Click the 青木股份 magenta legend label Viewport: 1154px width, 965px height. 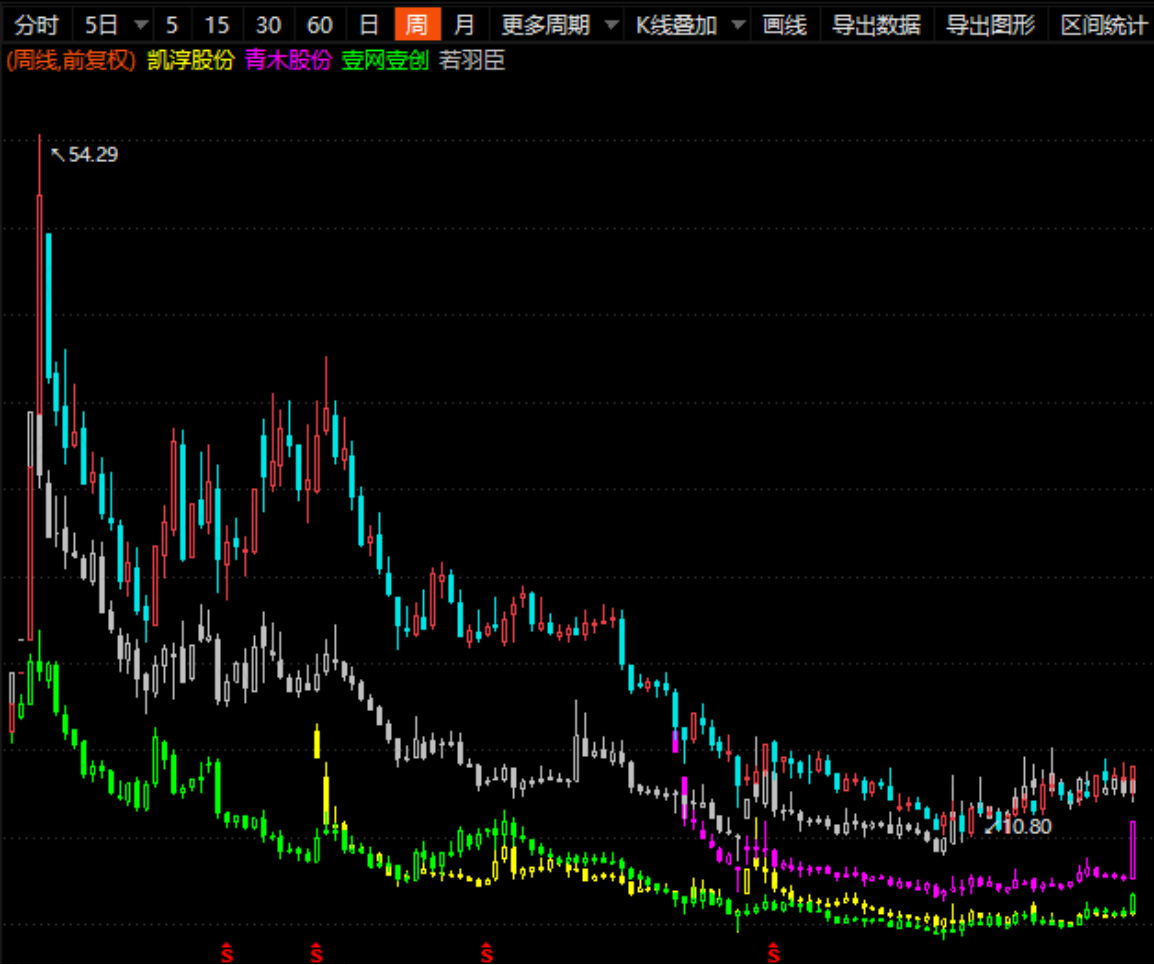click(x=288, y=60)
